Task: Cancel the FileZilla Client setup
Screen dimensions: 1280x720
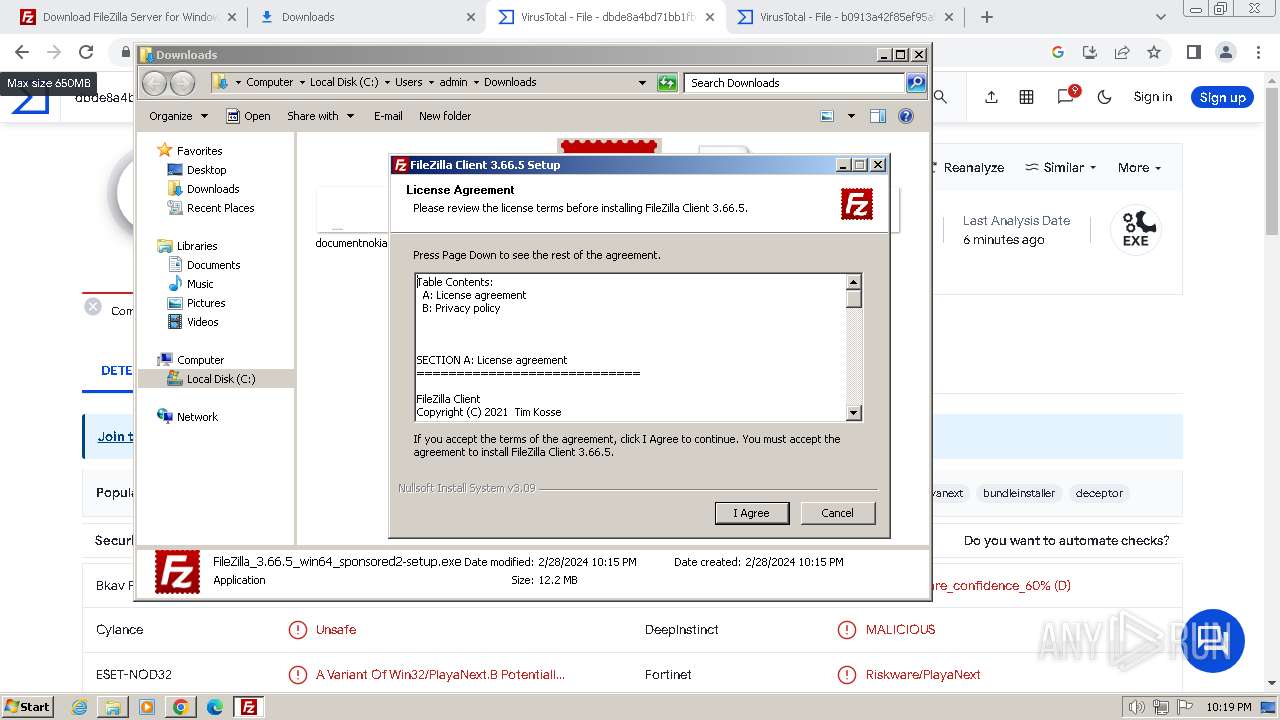Action: pyautogui.click(x=837, y=513)
